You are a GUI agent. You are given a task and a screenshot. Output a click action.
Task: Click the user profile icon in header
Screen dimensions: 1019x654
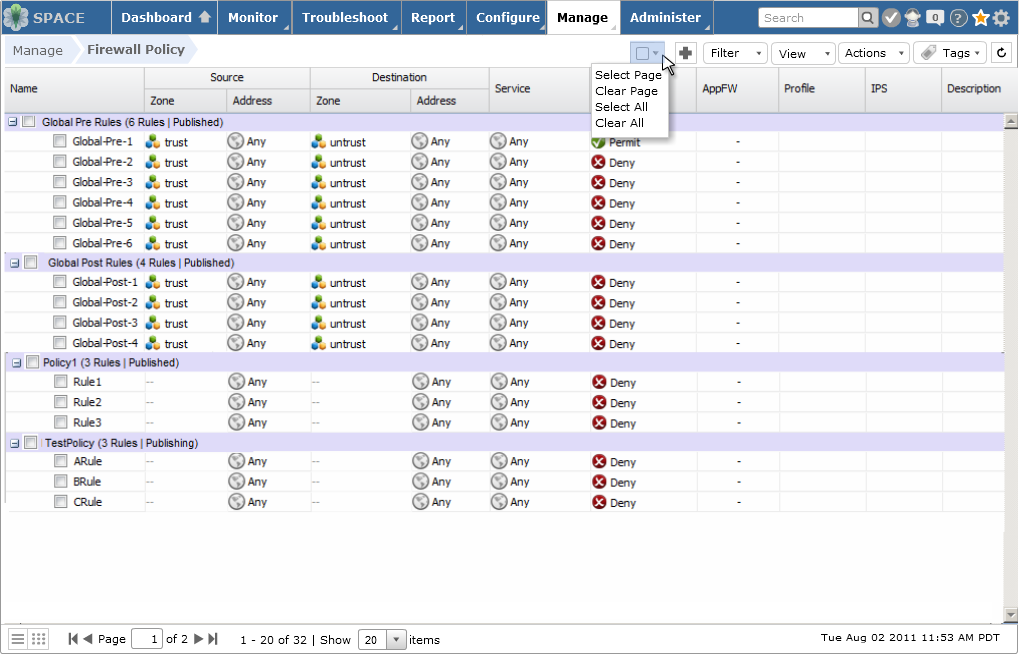[912, 18]
